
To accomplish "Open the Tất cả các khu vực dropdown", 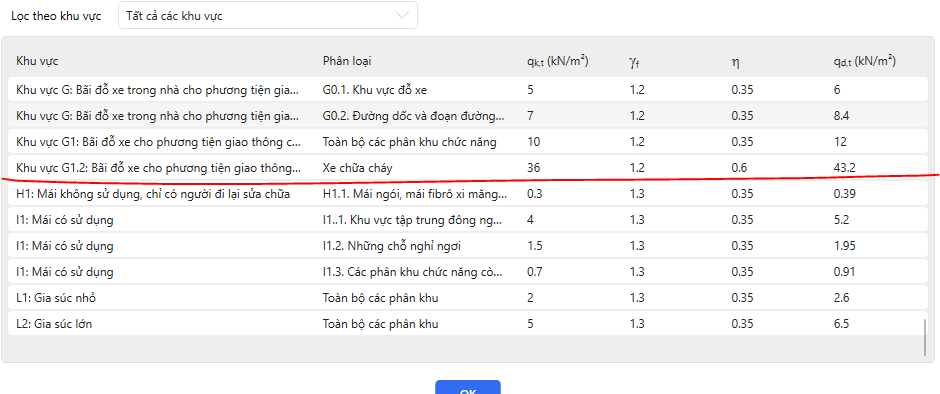I will [x=268, y=16].
